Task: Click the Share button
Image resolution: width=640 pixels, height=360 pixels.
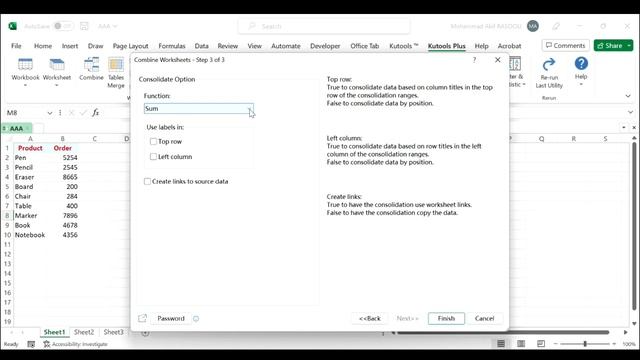Action: [610, 46]
